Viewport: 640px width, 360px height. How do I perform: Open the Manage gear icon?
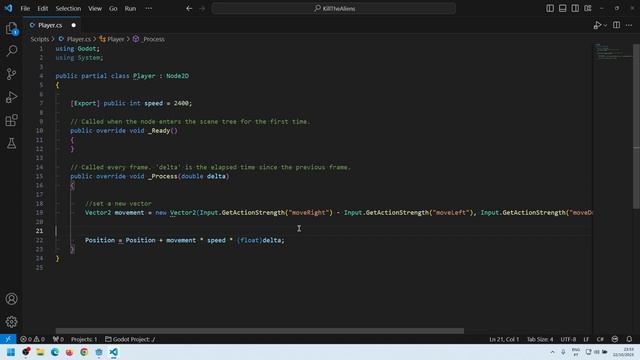tap(11, 322)
